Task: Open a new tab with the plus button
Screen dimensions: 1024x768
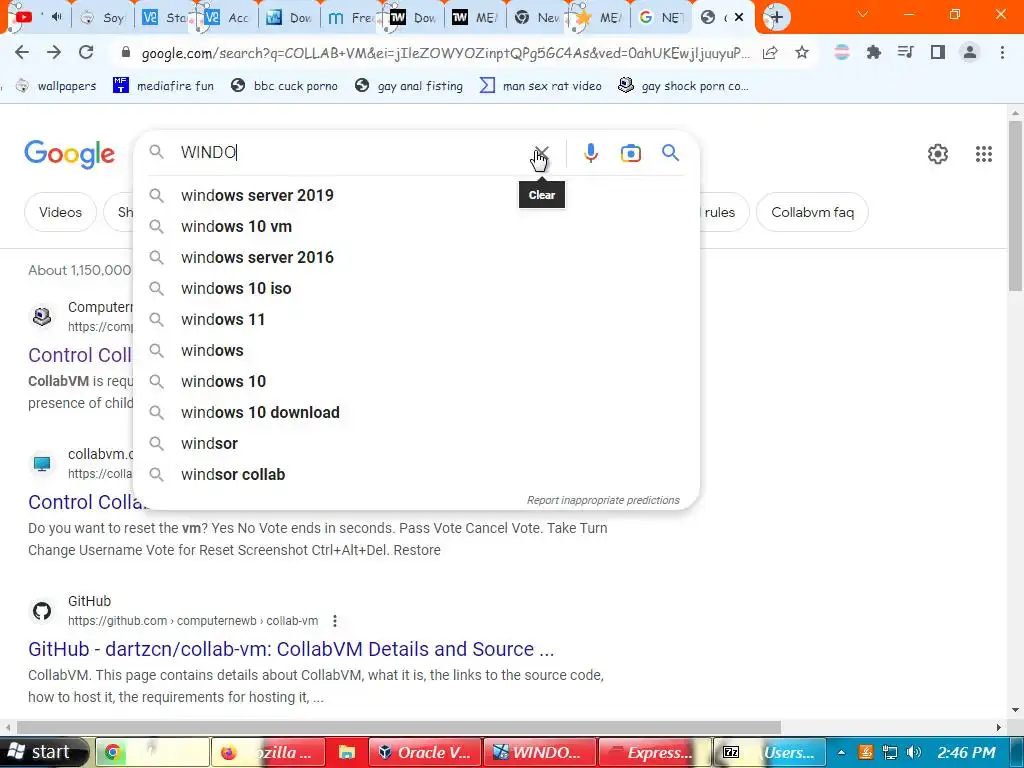Action: click(776, 18)
